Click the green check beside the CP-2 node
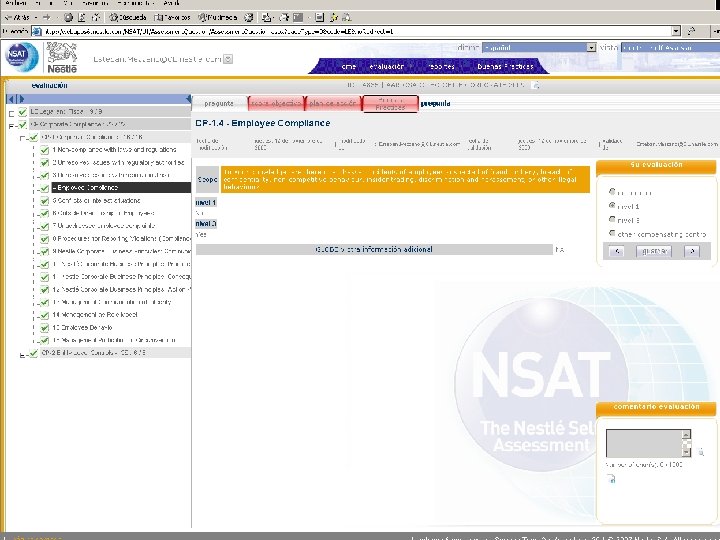This screenshot has width=720, height=540. pyautogui.click(x=34, y=353)
